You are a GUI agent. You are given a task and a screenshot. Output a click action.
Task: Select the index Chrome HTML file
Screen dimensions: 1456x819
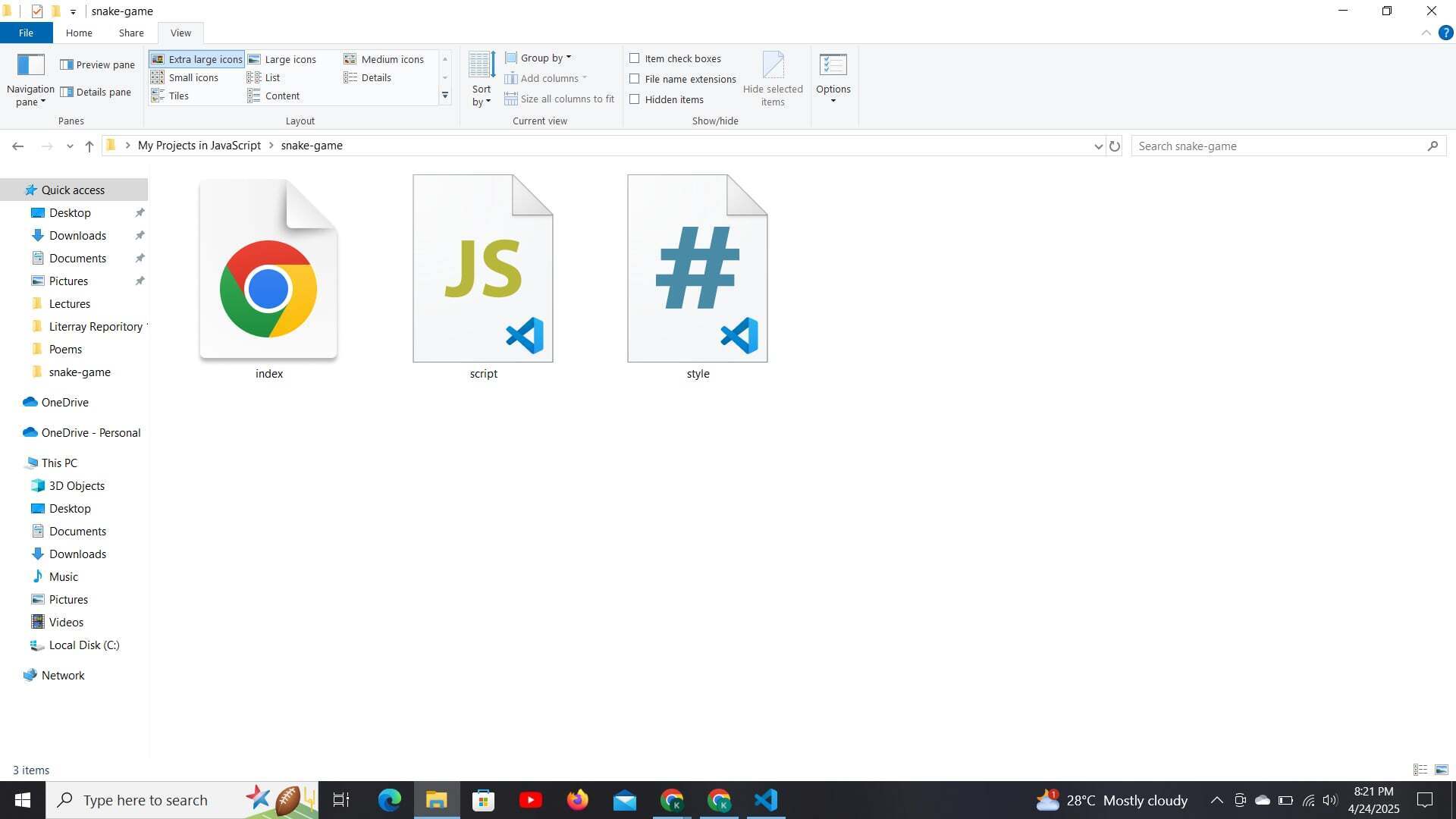pyautogui.click(x=268, y=278)
